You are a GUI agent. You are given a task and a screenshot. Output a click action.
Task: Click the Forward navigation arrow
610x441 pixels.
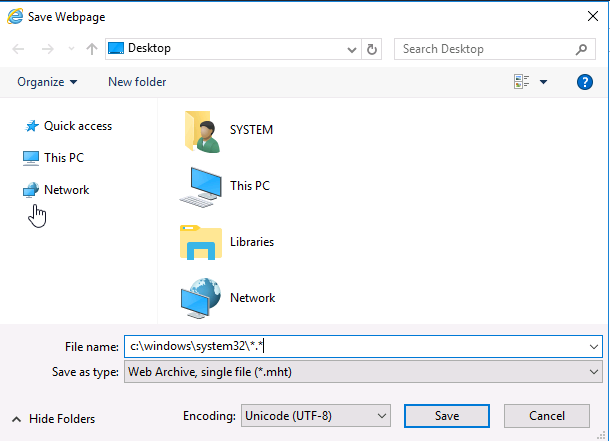click(x=47, y=49)
